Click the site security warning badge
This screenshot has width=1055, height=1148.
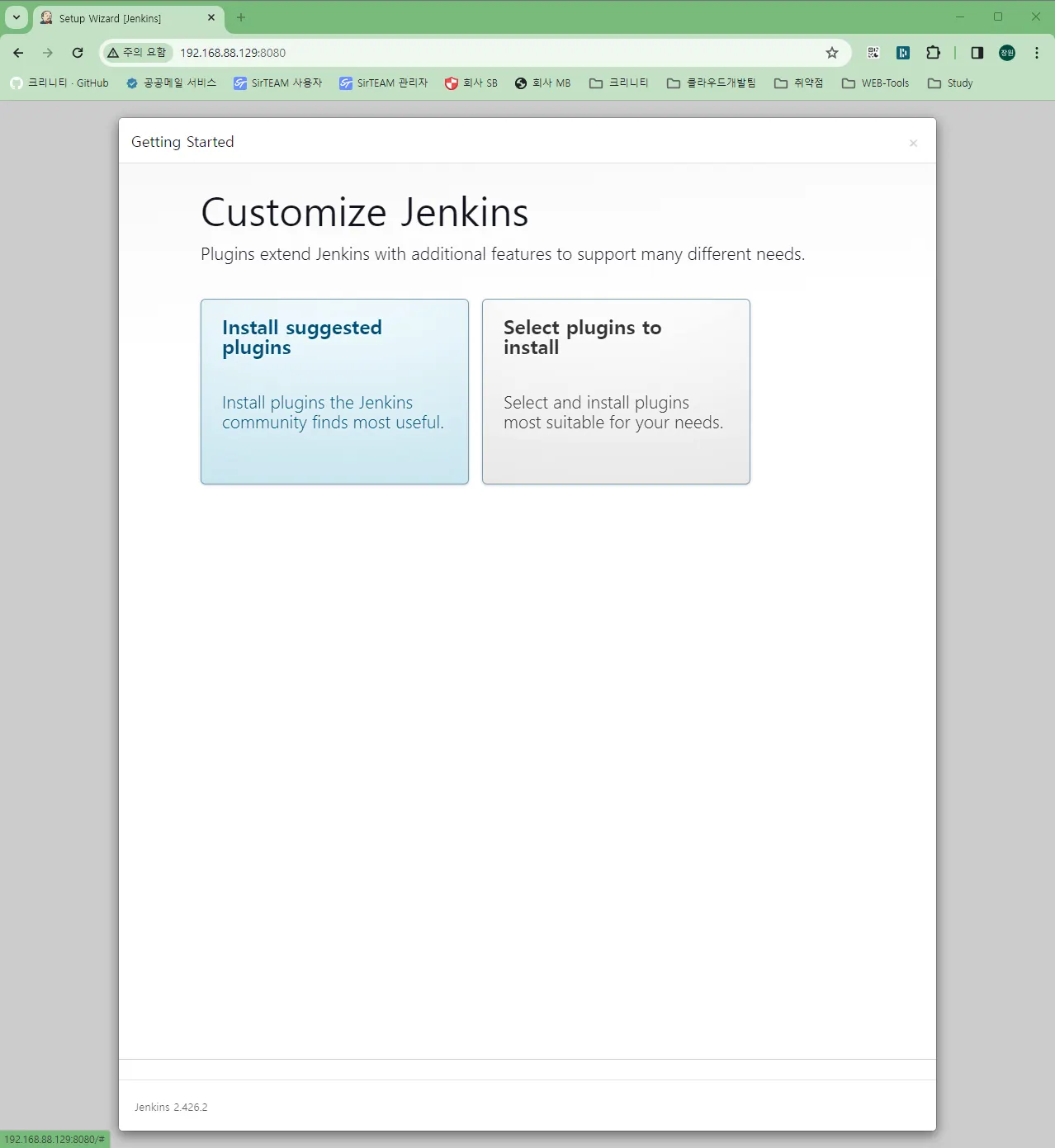pos(137,52)
